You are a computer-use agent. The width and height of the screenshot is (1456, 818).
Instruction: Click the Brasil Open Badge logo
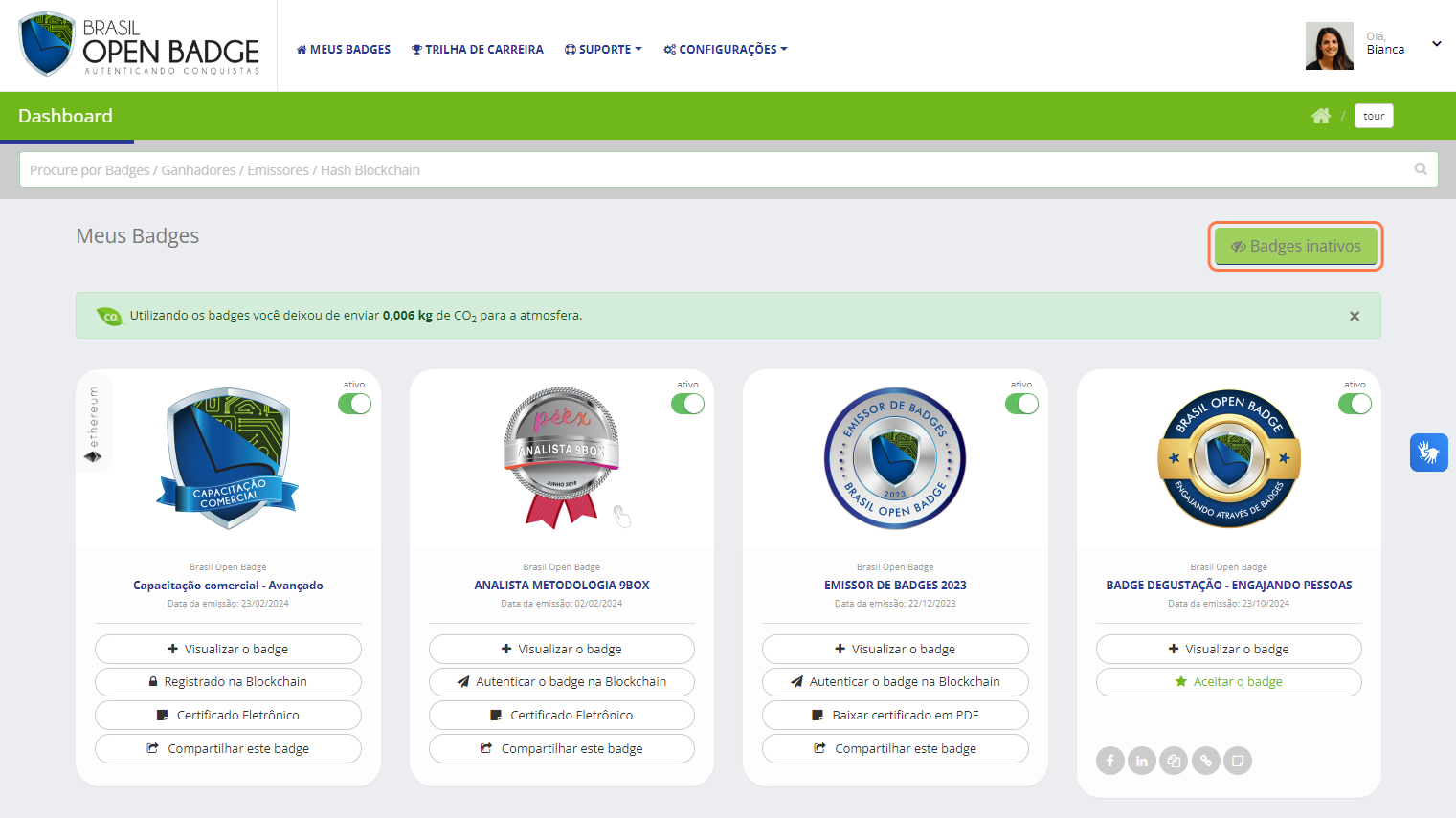140,45
